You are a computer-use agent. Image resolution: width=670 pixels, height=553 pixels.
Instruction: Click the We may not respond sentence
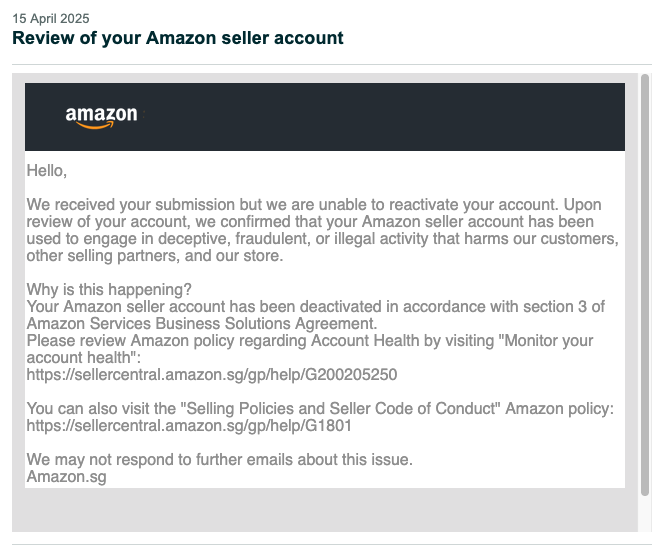pyautogui.click(x=220, y=459)
